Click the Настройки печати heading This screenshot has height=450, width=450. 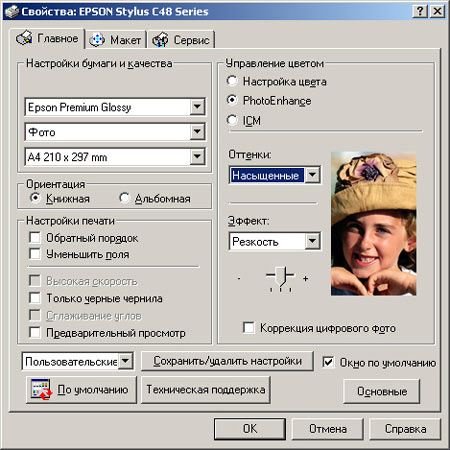(x=70, y=221)
